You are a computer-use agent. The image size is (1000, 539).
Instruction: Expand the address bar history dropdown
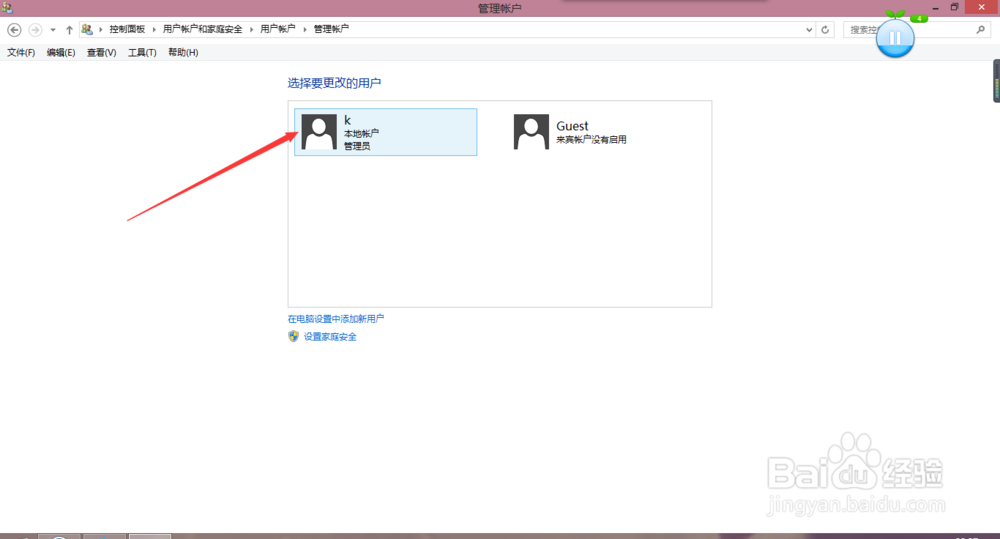coord(809,30)
